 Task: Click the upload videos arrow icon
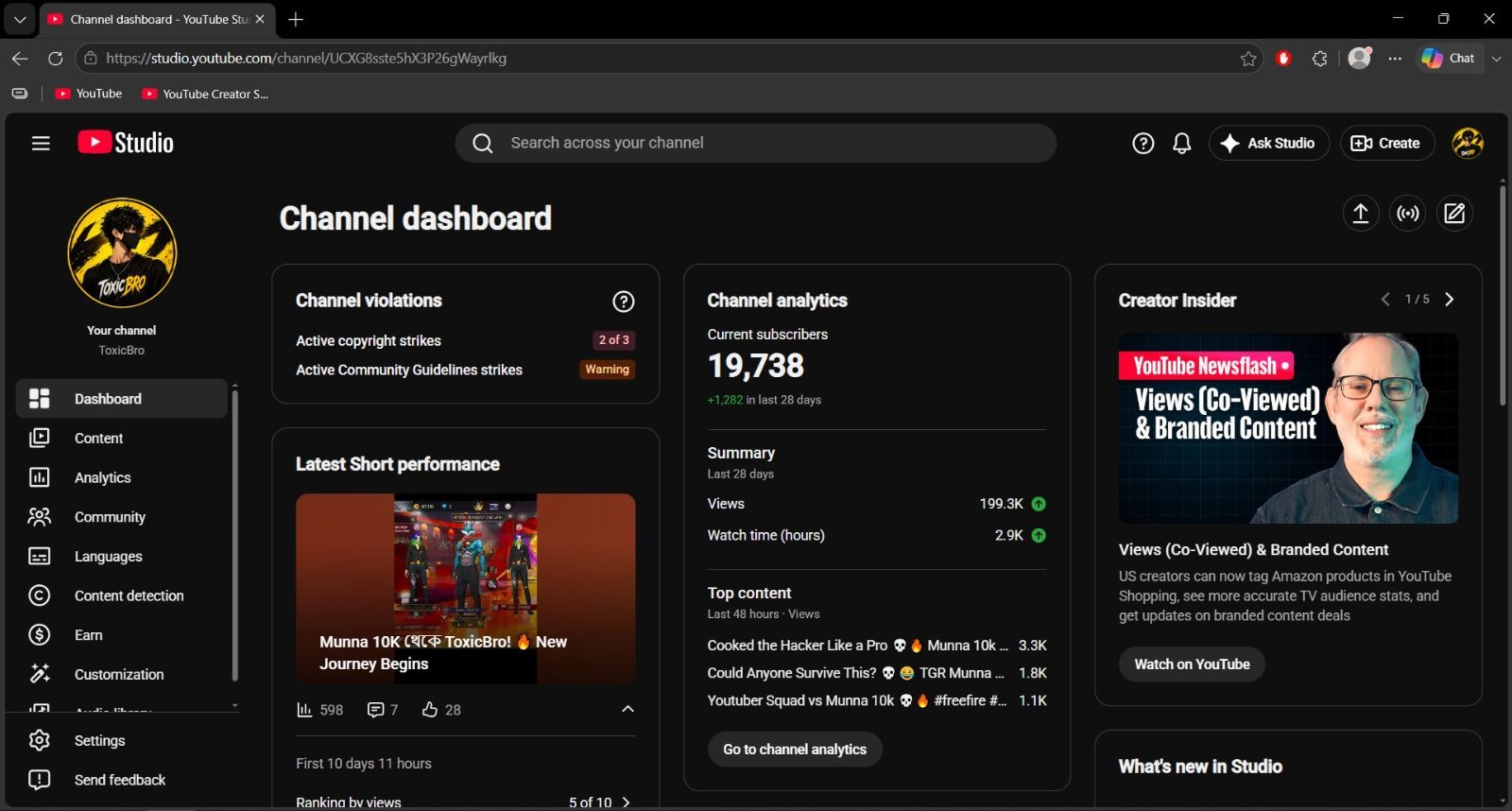click(1361, 214)
